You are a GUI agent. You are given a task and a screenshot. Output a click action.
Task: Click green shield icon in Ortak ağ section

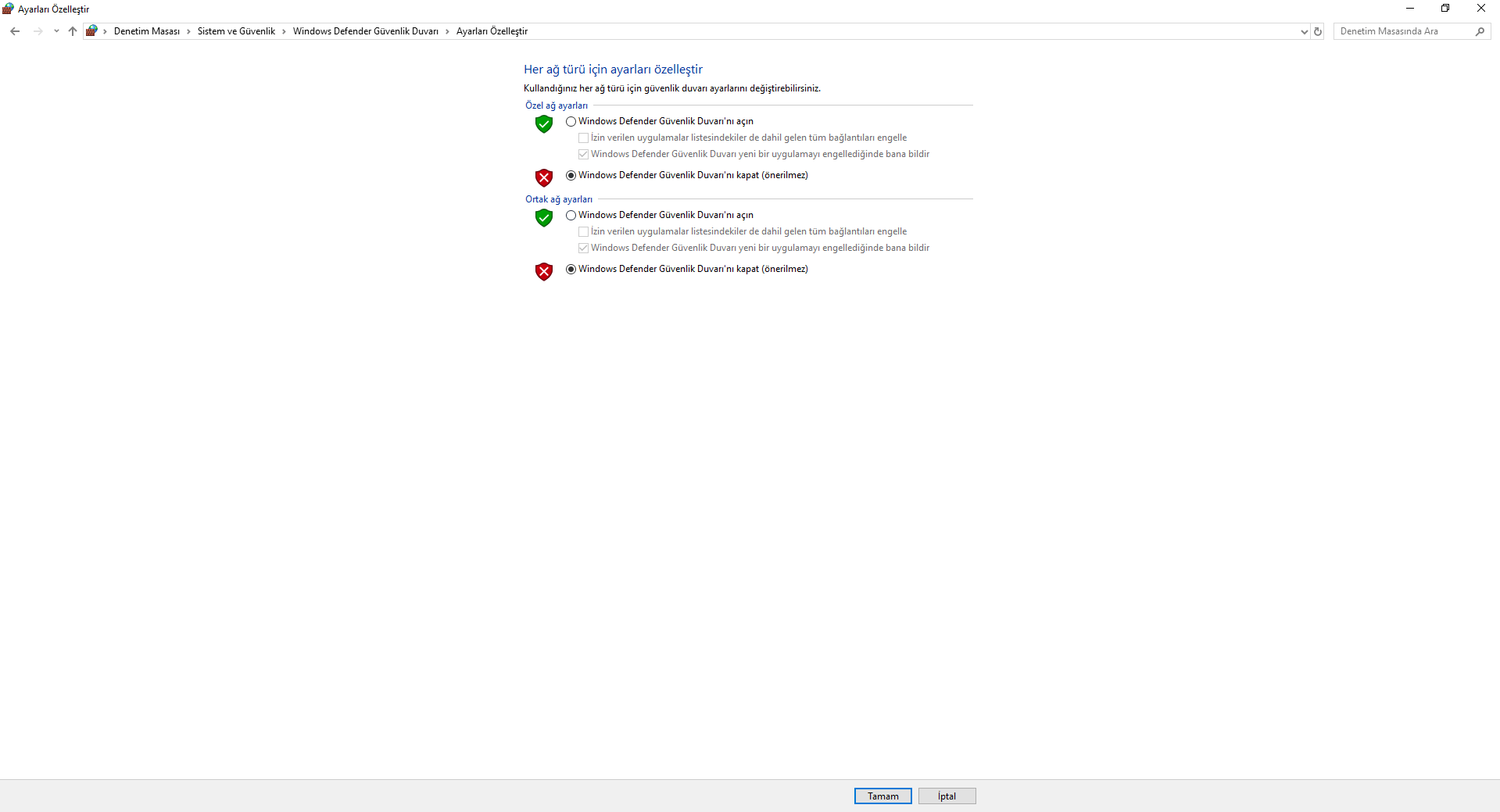pos(544,218)
